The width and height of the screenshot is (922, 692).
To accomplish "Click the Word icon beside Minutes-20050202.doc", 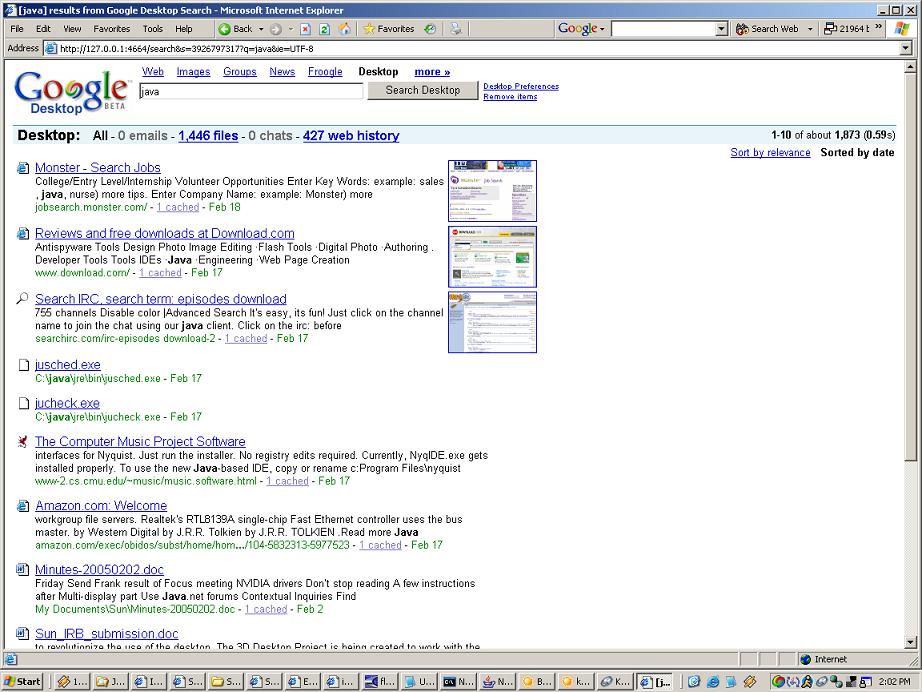I will 22,570.
